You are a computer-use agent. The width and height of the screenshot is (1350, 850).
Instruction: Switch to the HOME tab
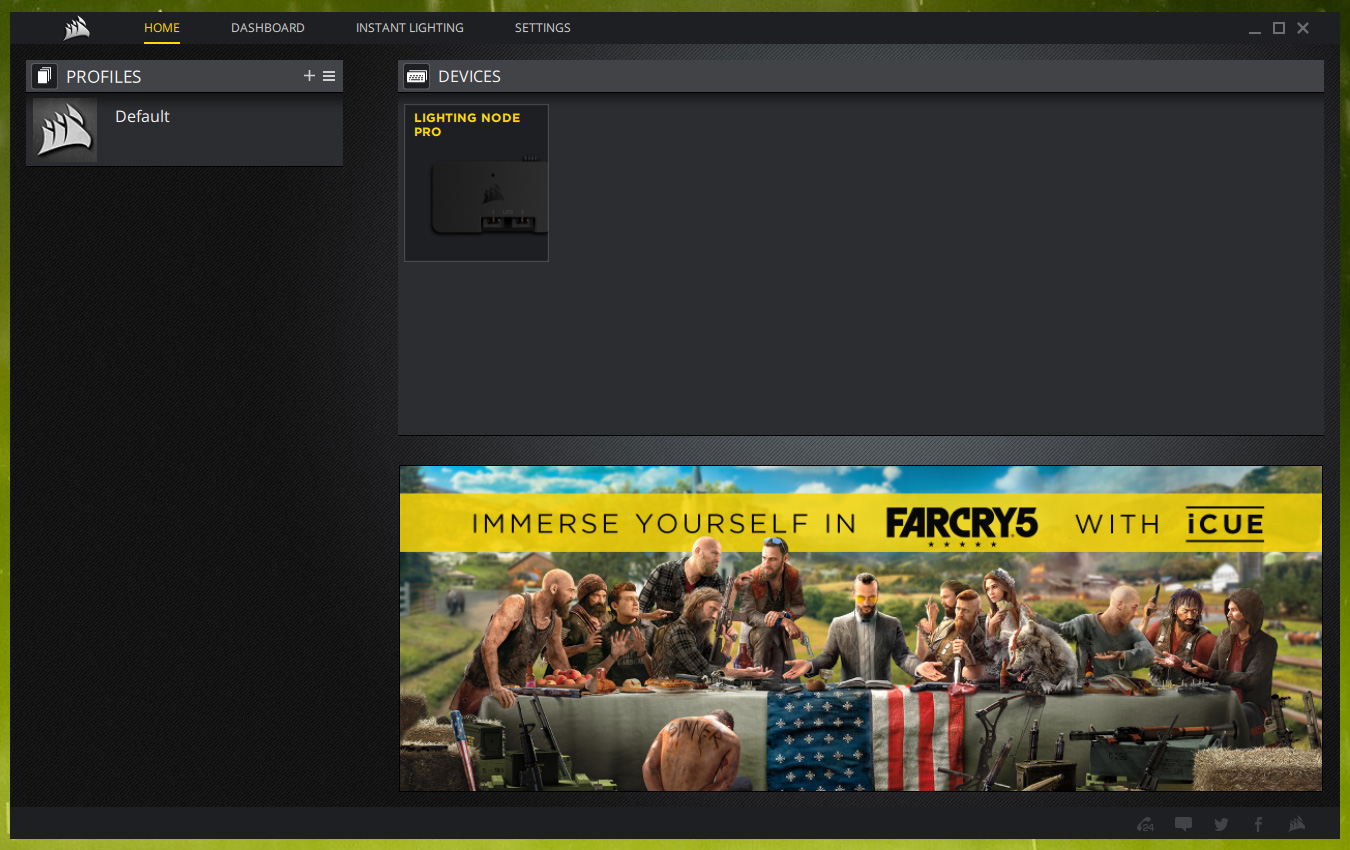pos(162,28)
